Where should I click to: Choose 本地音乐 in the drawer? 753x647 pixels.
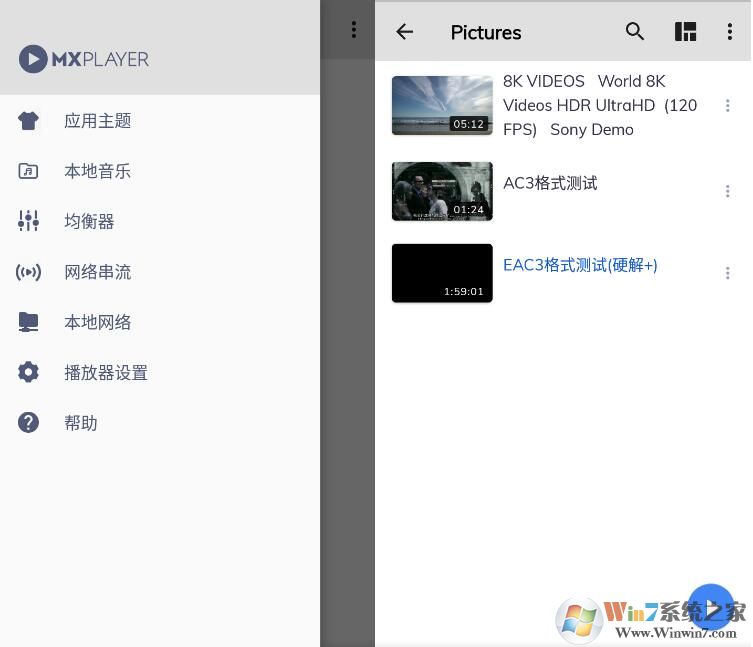click(x=97, y=171)
